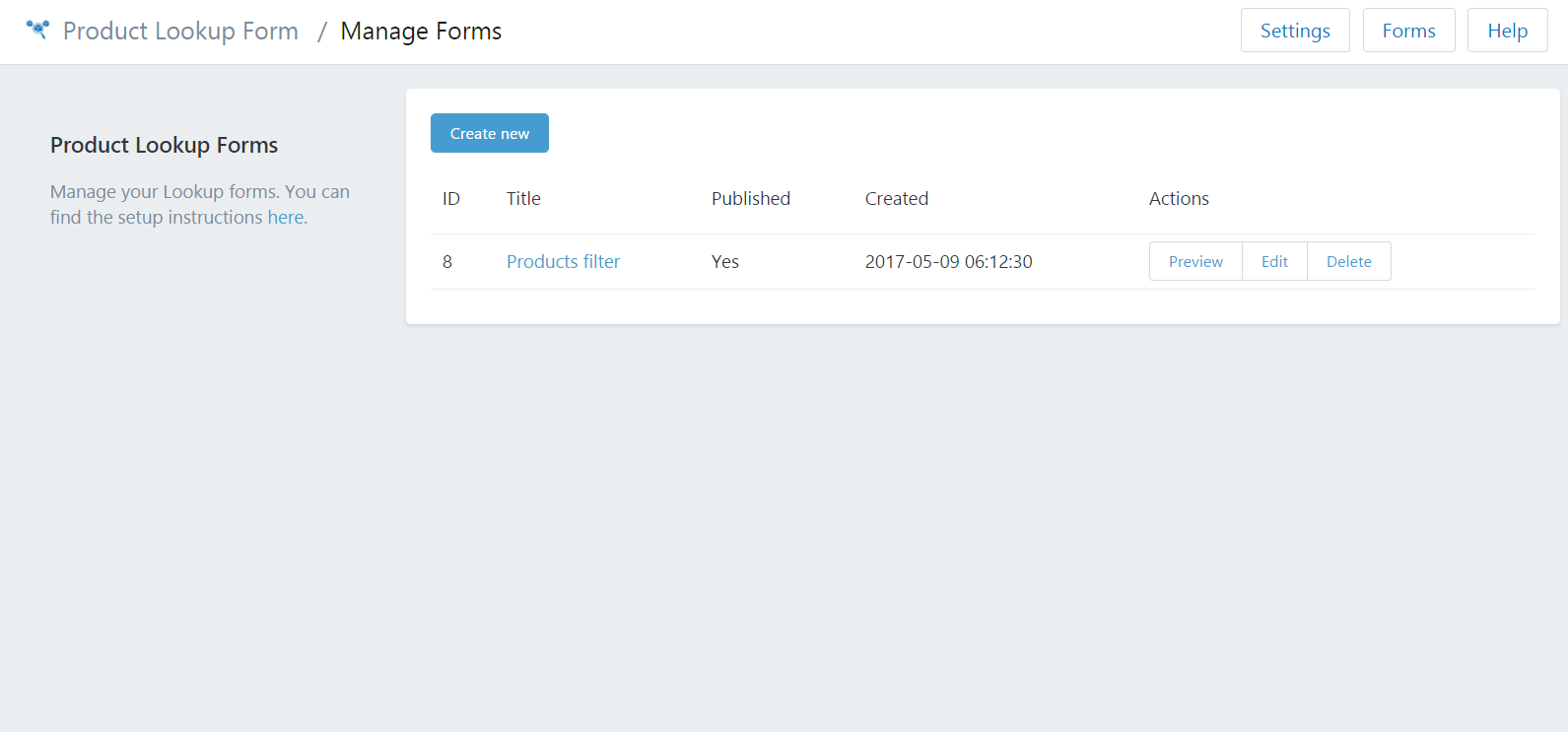The width and height of the screenshot is (1568, 732).
Task: Click the Product Lookup Forms sidebar heading
Action: pos(165,145)
